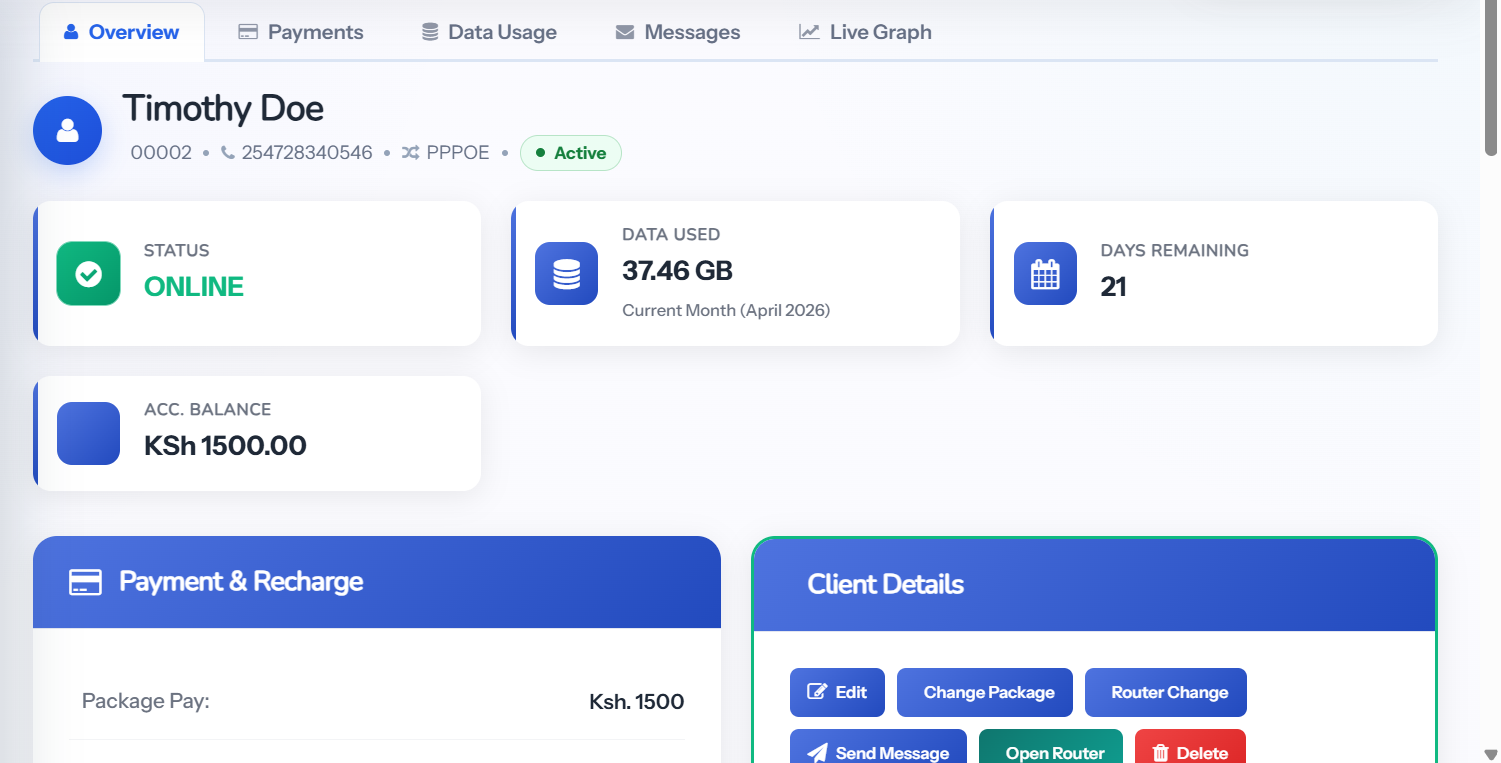1501x763 pixels.
Task: Go to the Messages tab
Action: pos(678,32)
